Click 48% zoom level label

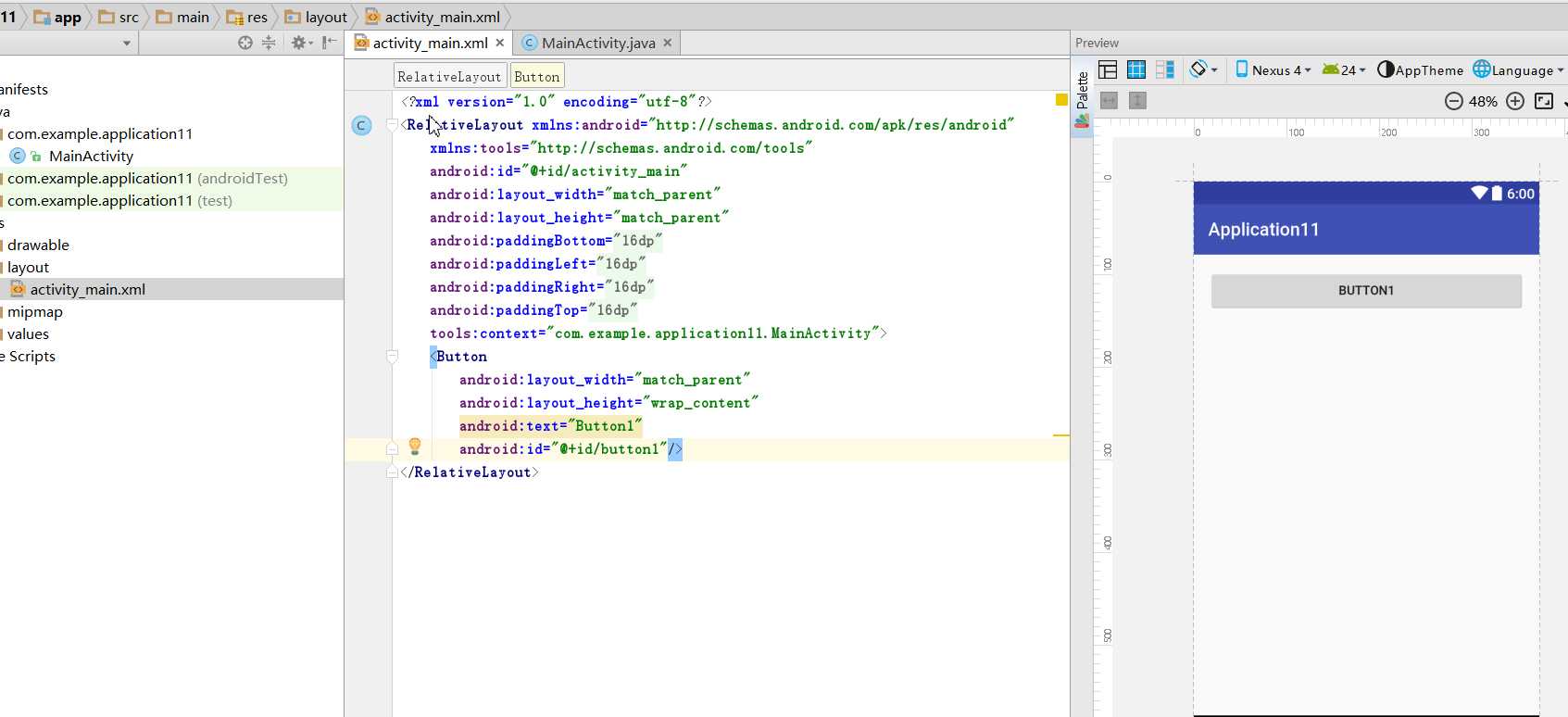(1483, 101)
